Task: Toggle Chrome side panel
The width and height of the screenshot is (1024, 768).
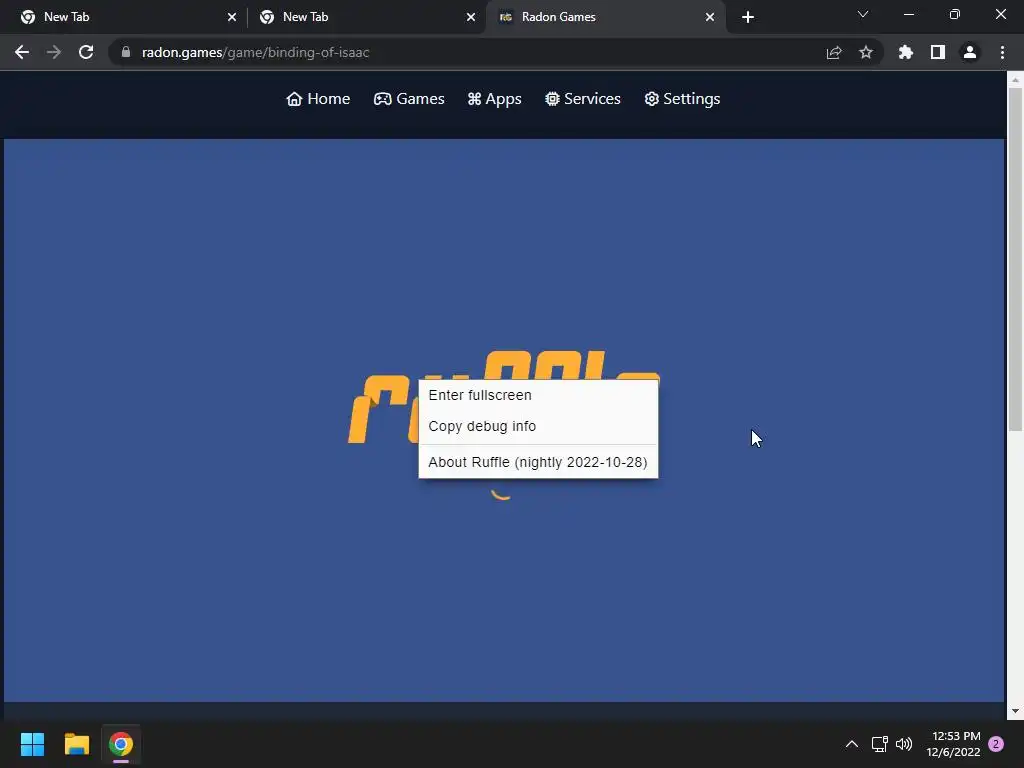Action: click(x=938, y=52)
